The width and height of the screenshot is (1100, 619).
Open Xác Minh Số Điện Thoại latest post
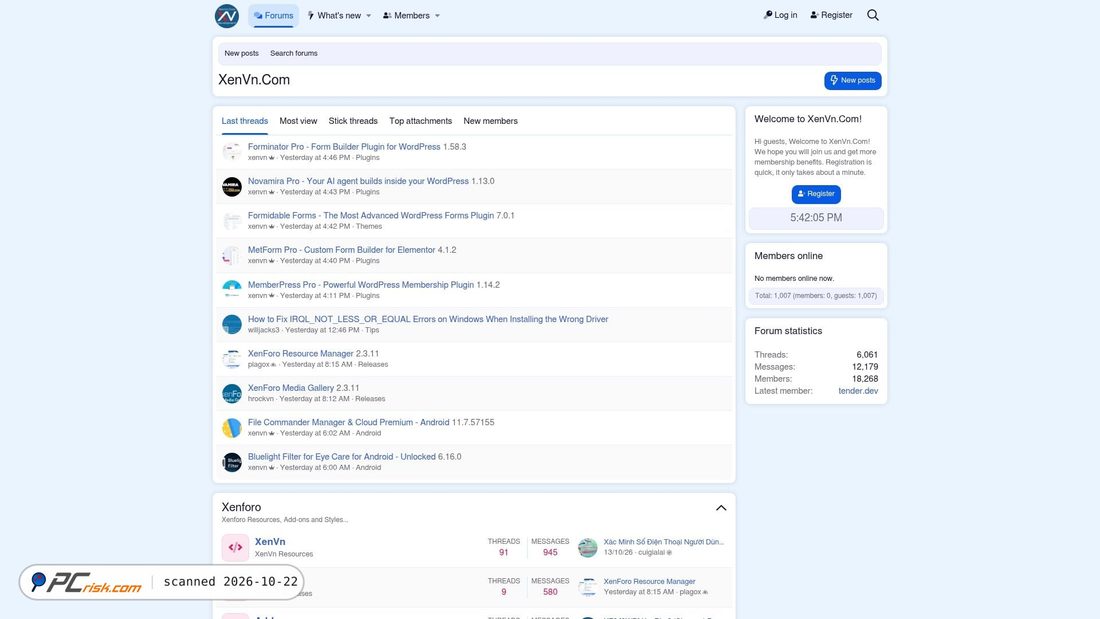[664, 542]
